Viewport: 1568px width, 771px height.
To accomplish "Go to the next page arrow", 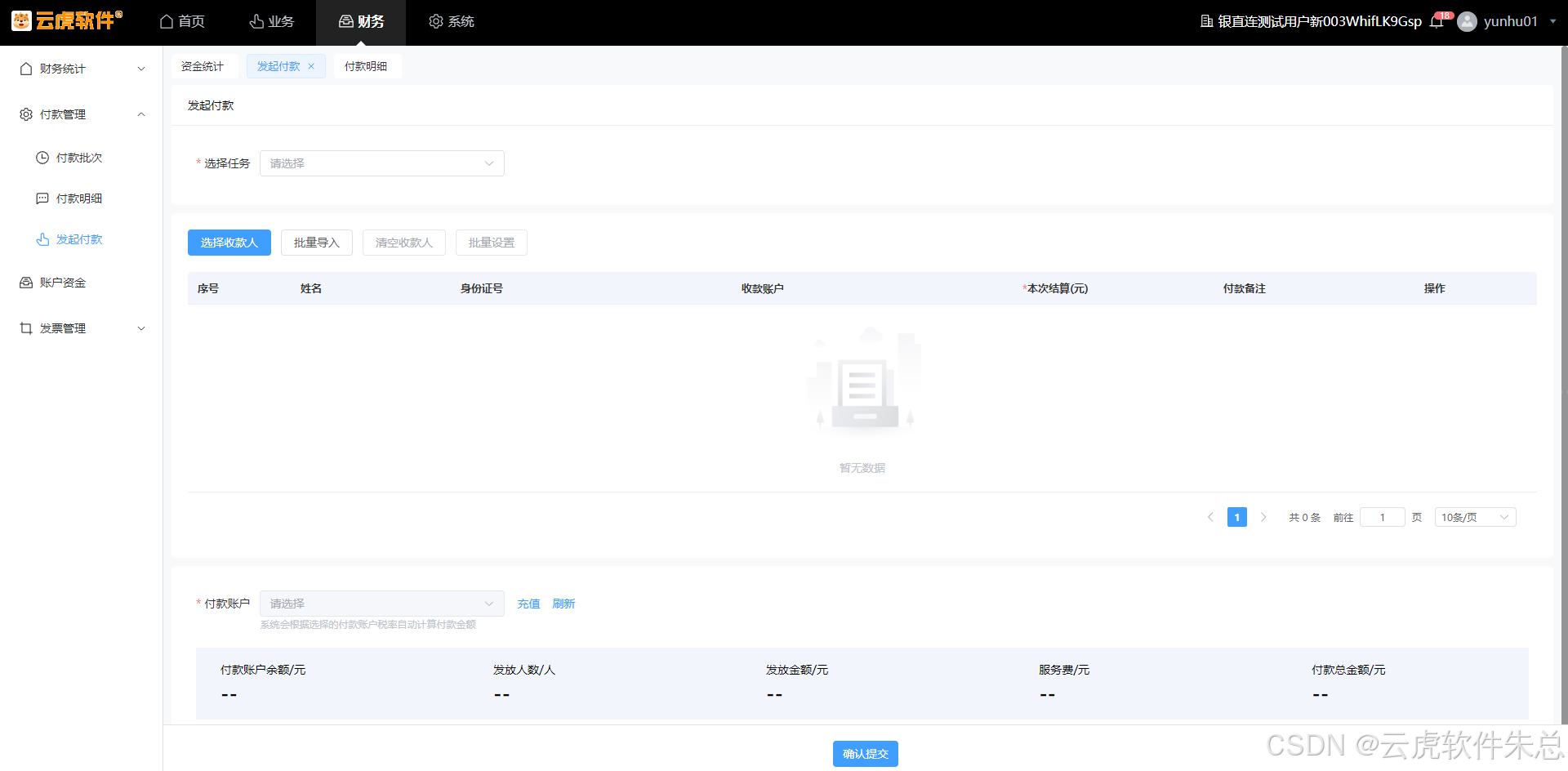I will tap(1263, 517).
